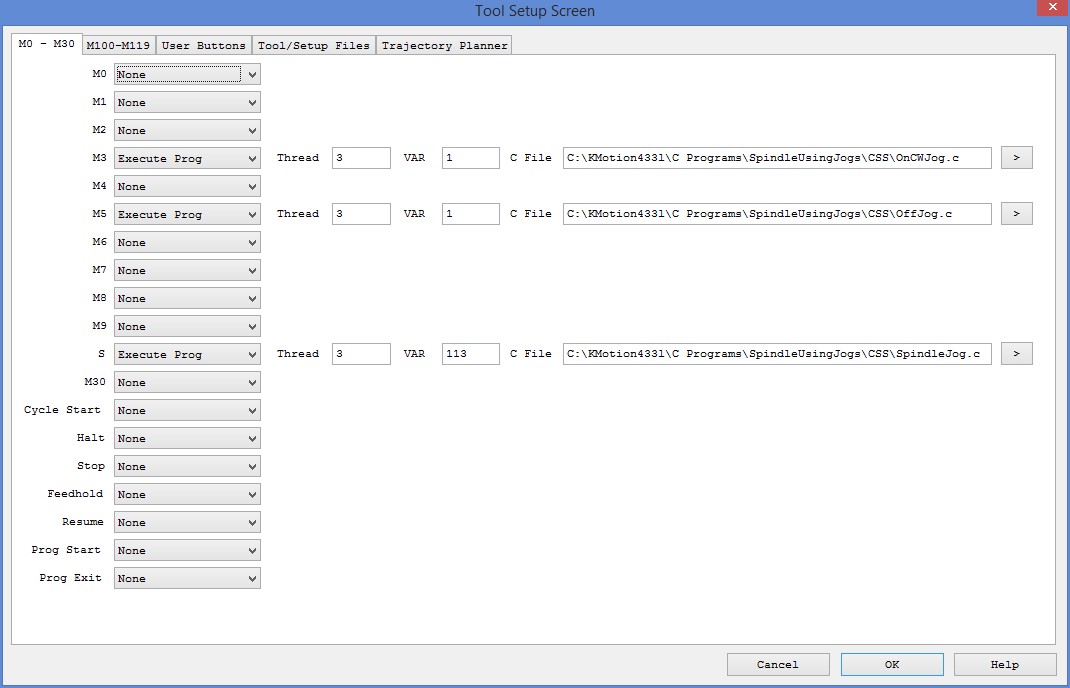
Task: Open the M0 action dropdown
Action: [x=187, y=74]
